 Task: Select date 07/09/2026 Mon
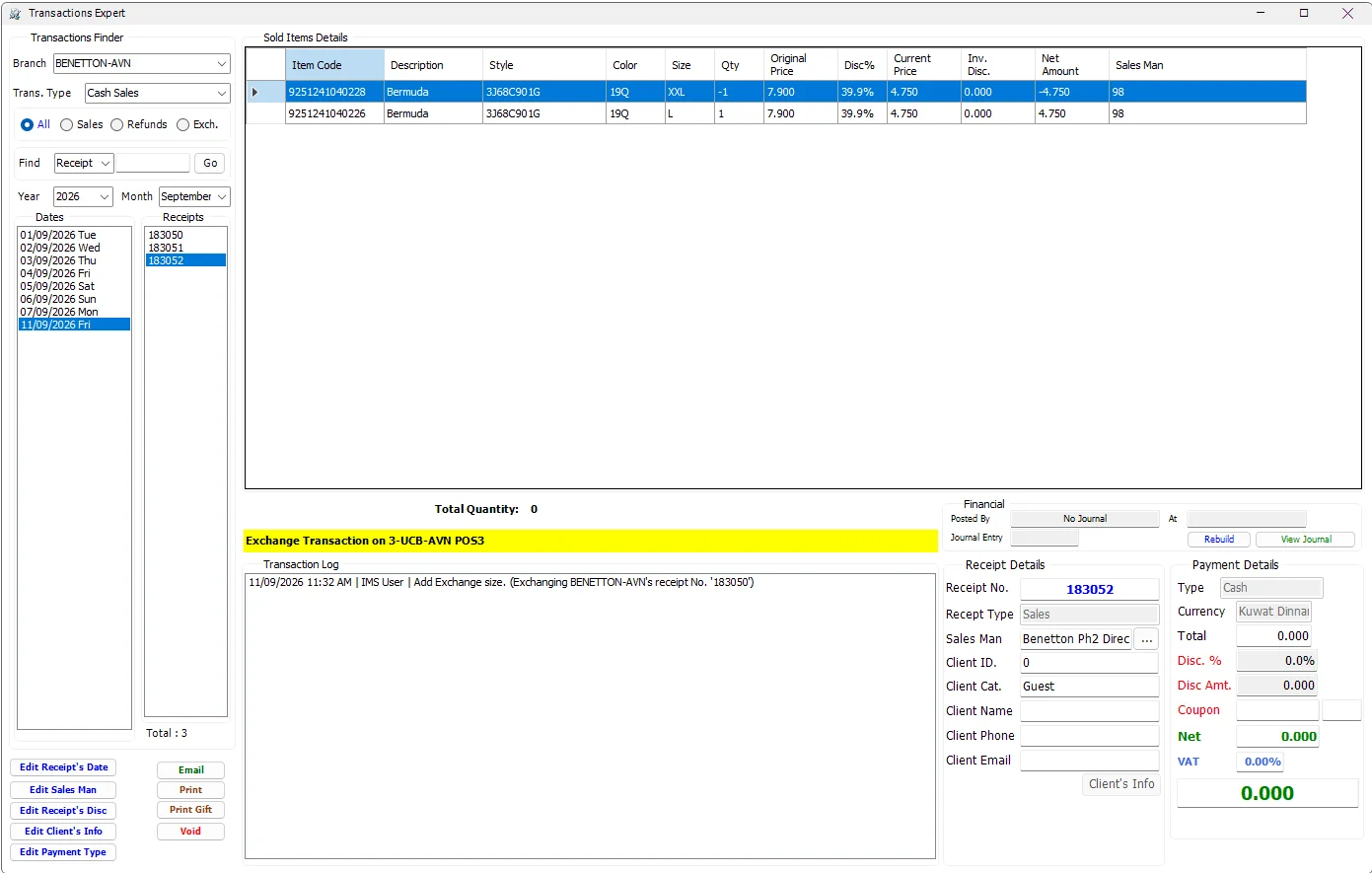[x=74, y=312]
